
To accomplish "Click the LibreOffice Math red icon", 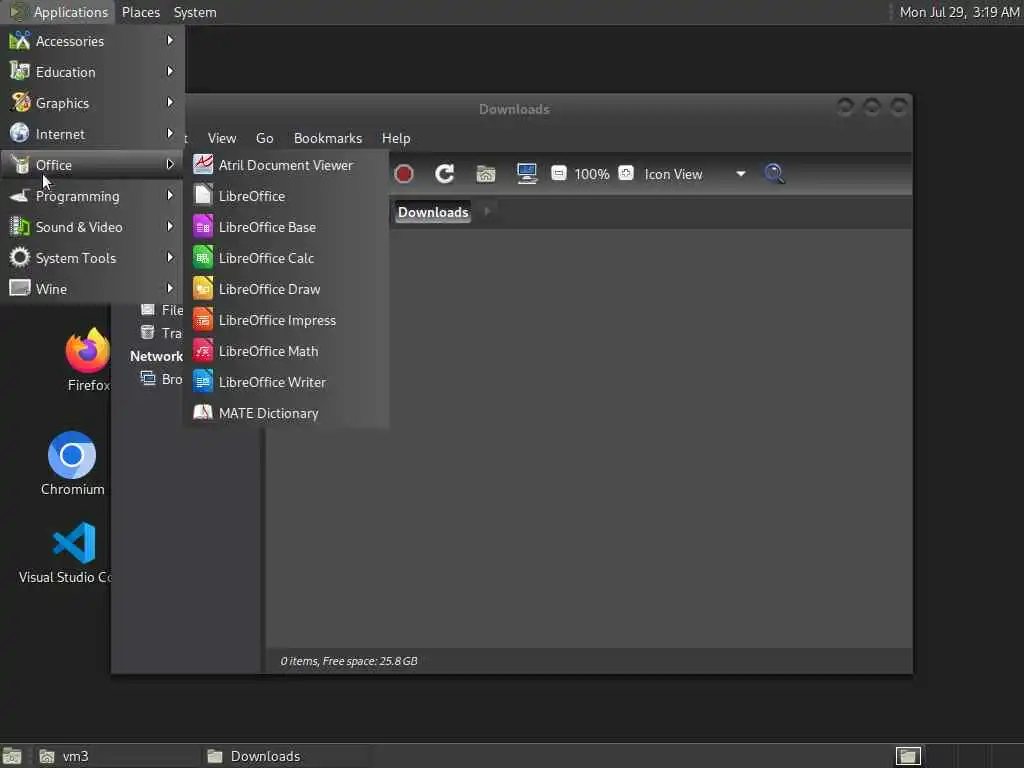I will click(x=203, y=351).
